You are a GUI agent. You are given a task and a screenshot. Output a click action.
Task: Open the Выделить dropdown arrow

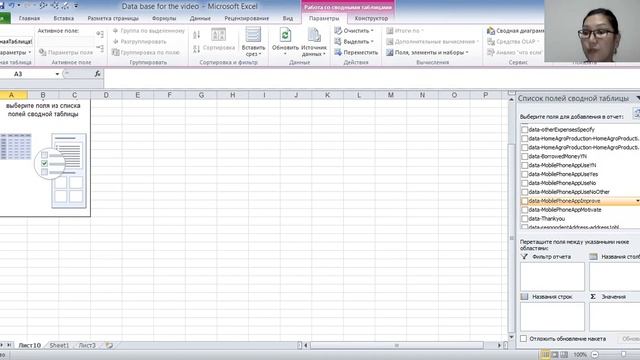click(x=372, y=42)
